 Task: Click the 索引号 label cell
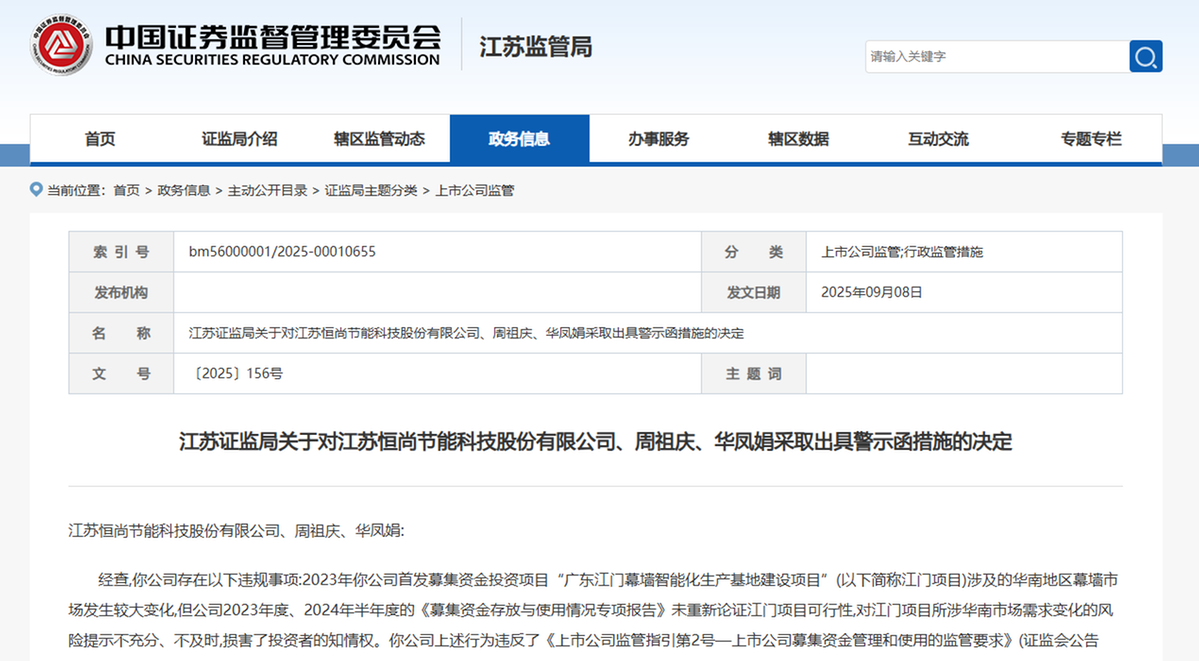122,252
